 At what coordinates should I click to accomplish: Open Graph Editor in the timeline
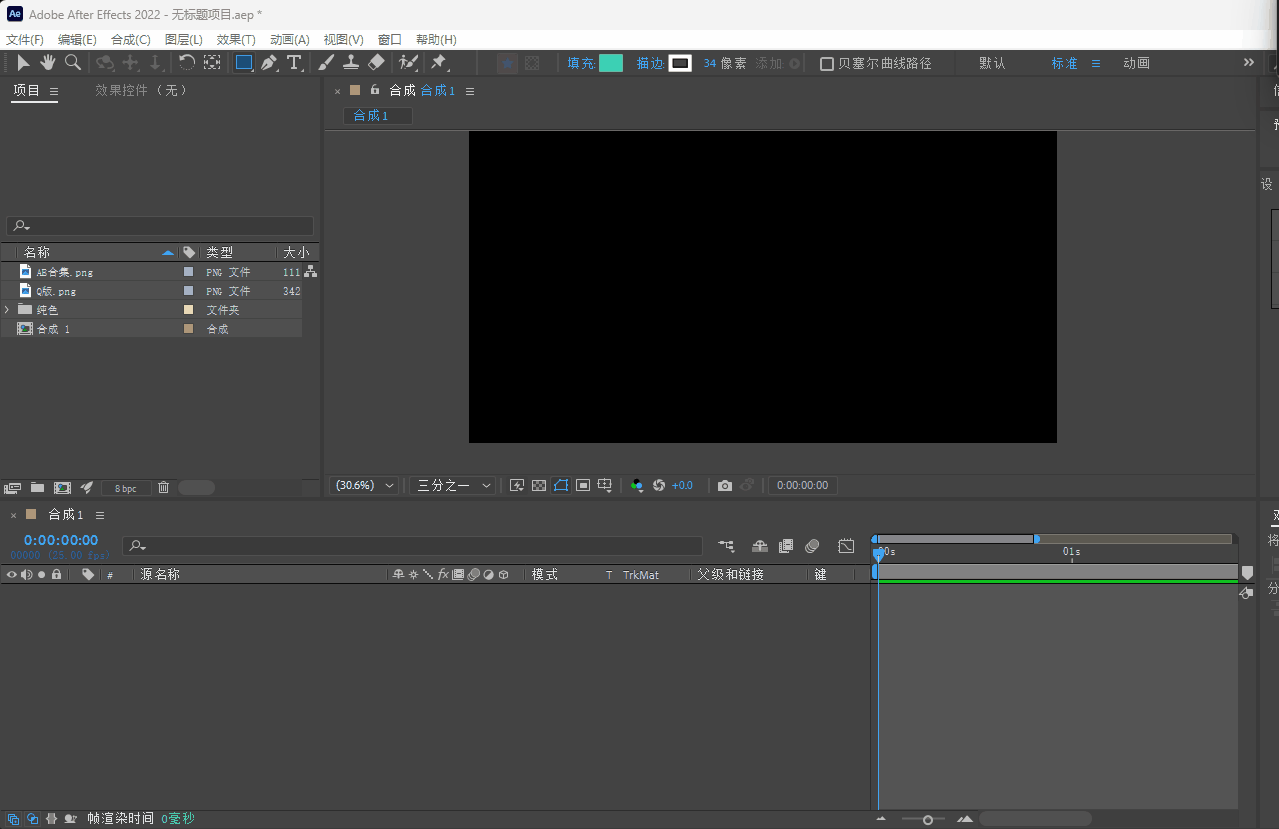(846, 546)
